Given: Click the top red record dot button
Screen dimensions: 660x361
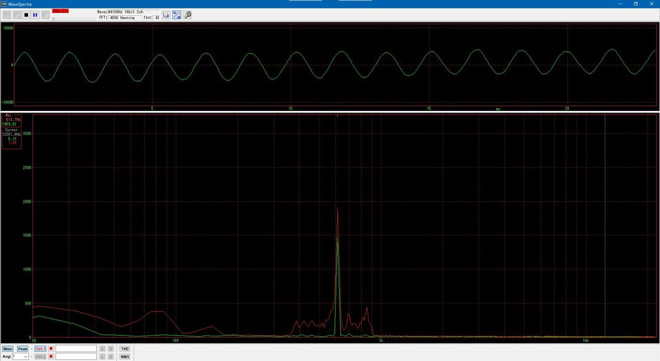Looking at the screenshot, I should point(51,349).
